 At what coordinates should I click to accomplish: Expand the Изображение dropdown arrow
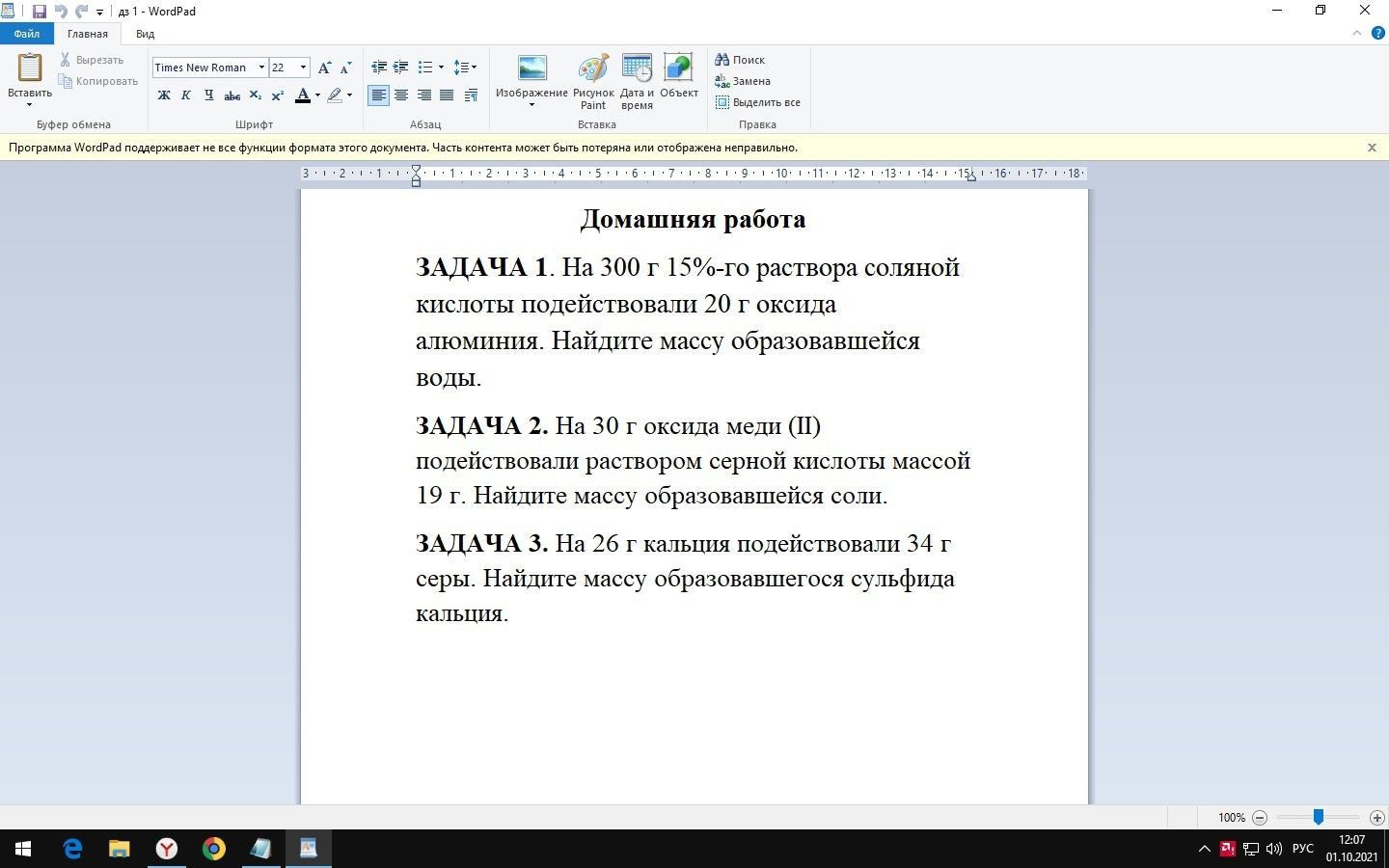(531, 104)
